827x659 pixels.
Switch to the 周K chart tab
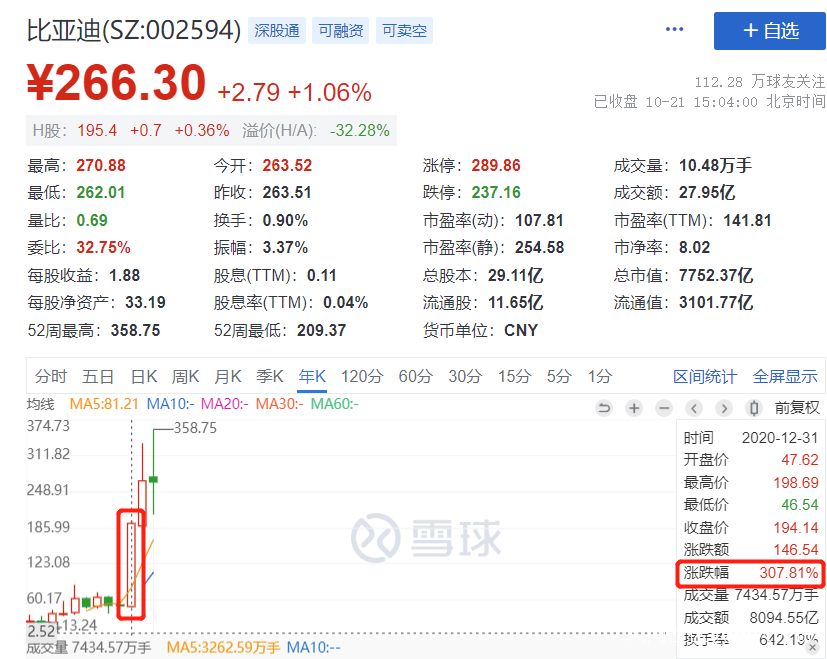185,376
